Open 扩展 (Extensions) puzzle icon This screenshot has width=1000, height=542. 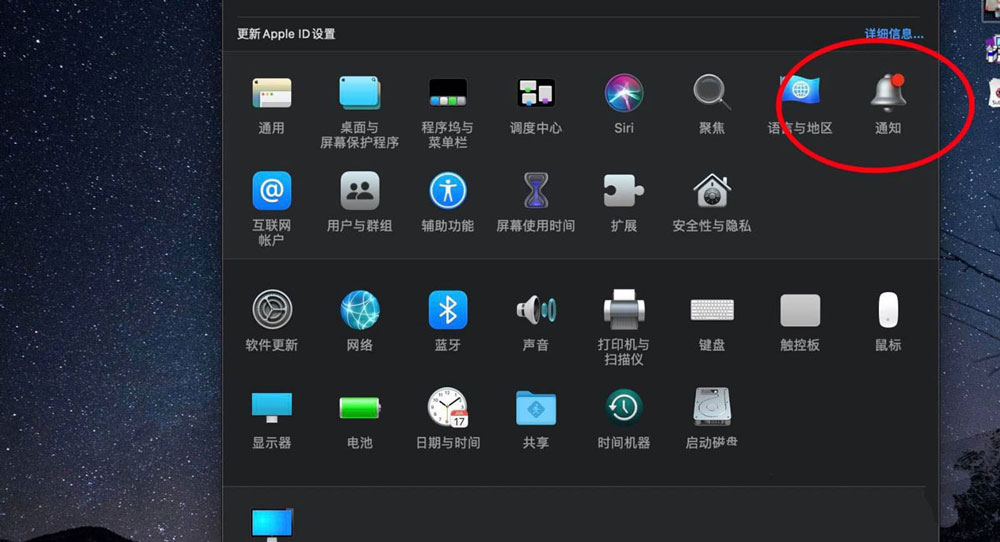[x=624, y=191]
